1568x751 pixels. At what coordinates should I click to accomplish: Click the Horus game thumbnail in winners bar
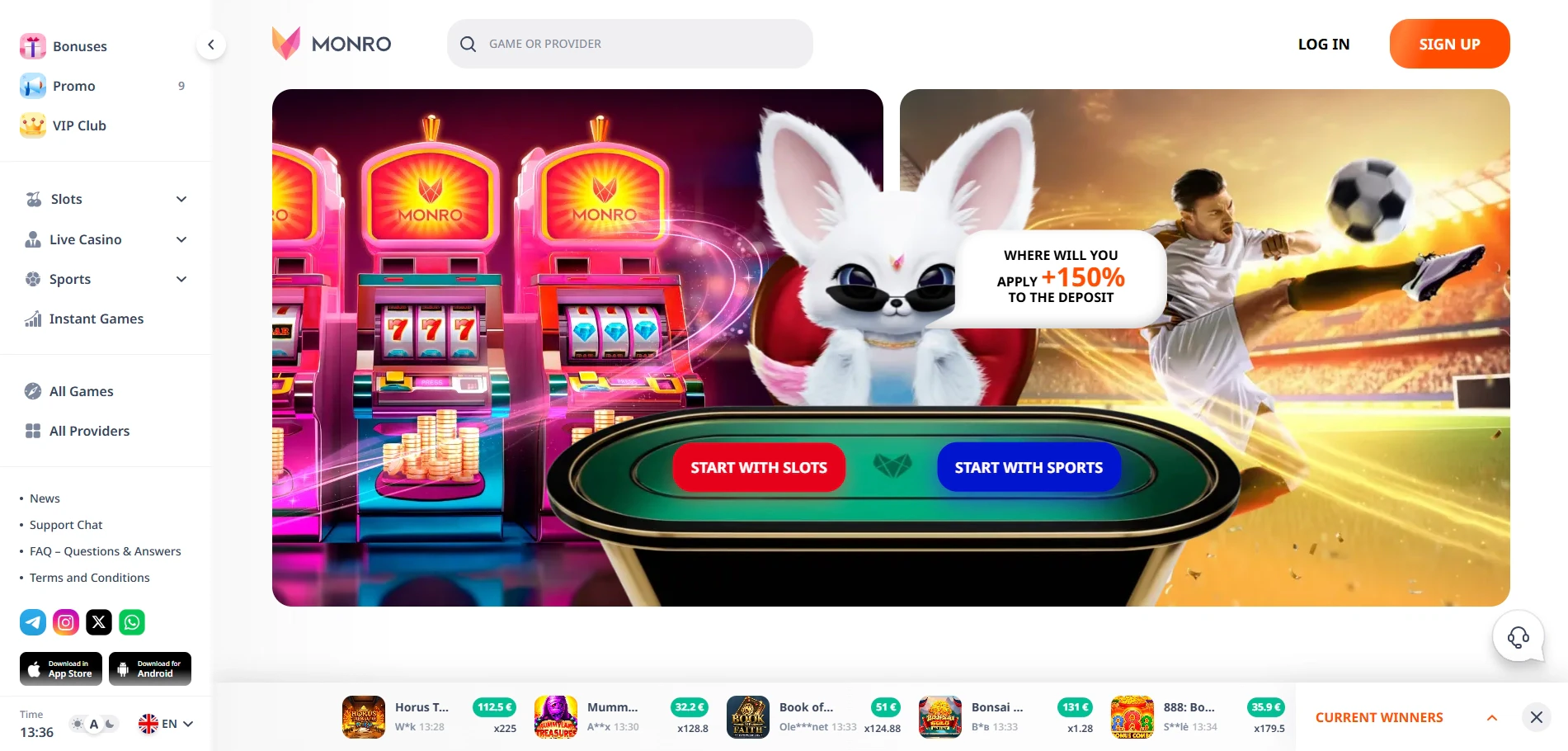tap(364, 717)
